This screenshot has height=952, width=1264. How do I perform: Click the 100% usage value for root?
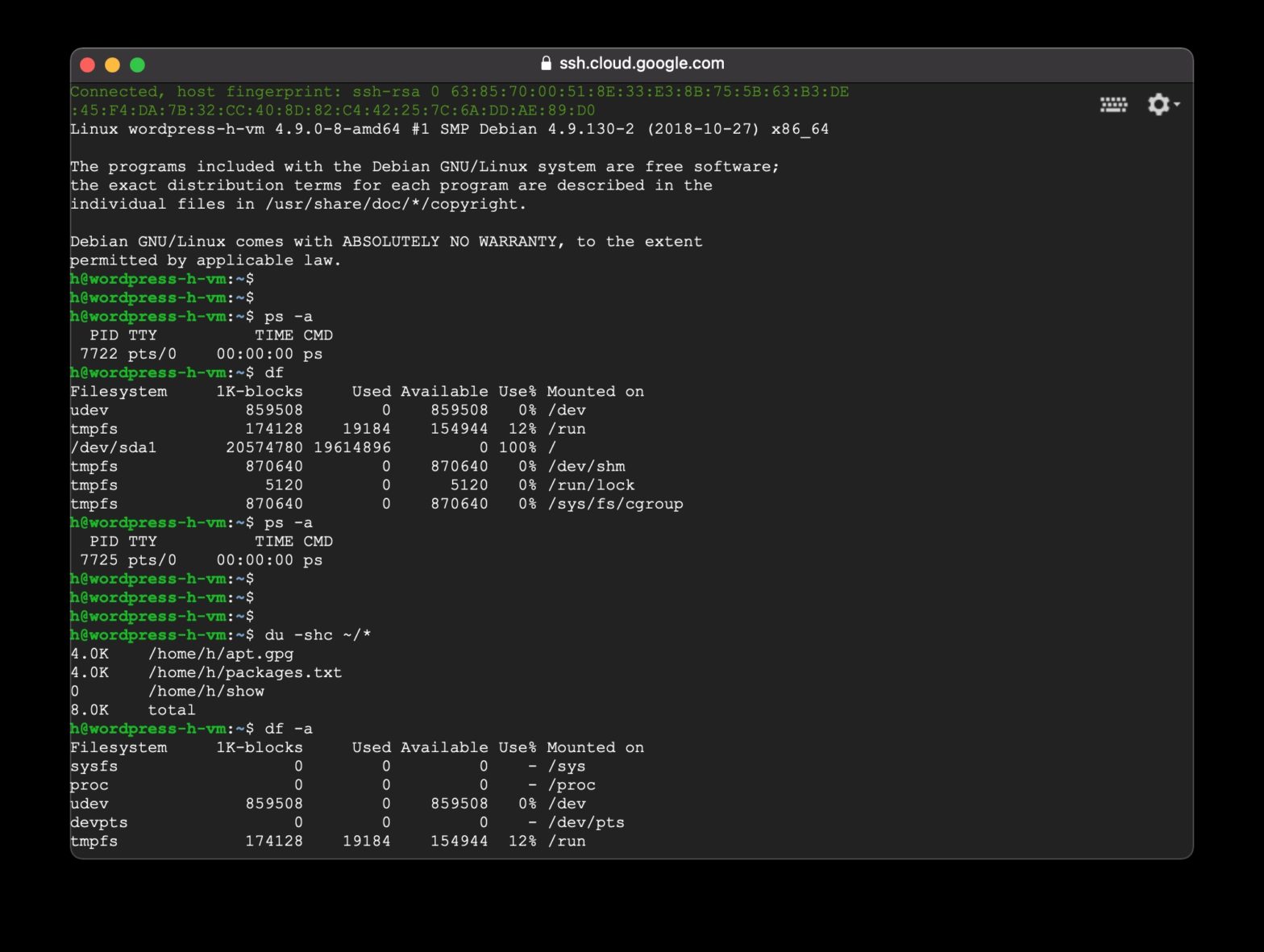point(517,447)
